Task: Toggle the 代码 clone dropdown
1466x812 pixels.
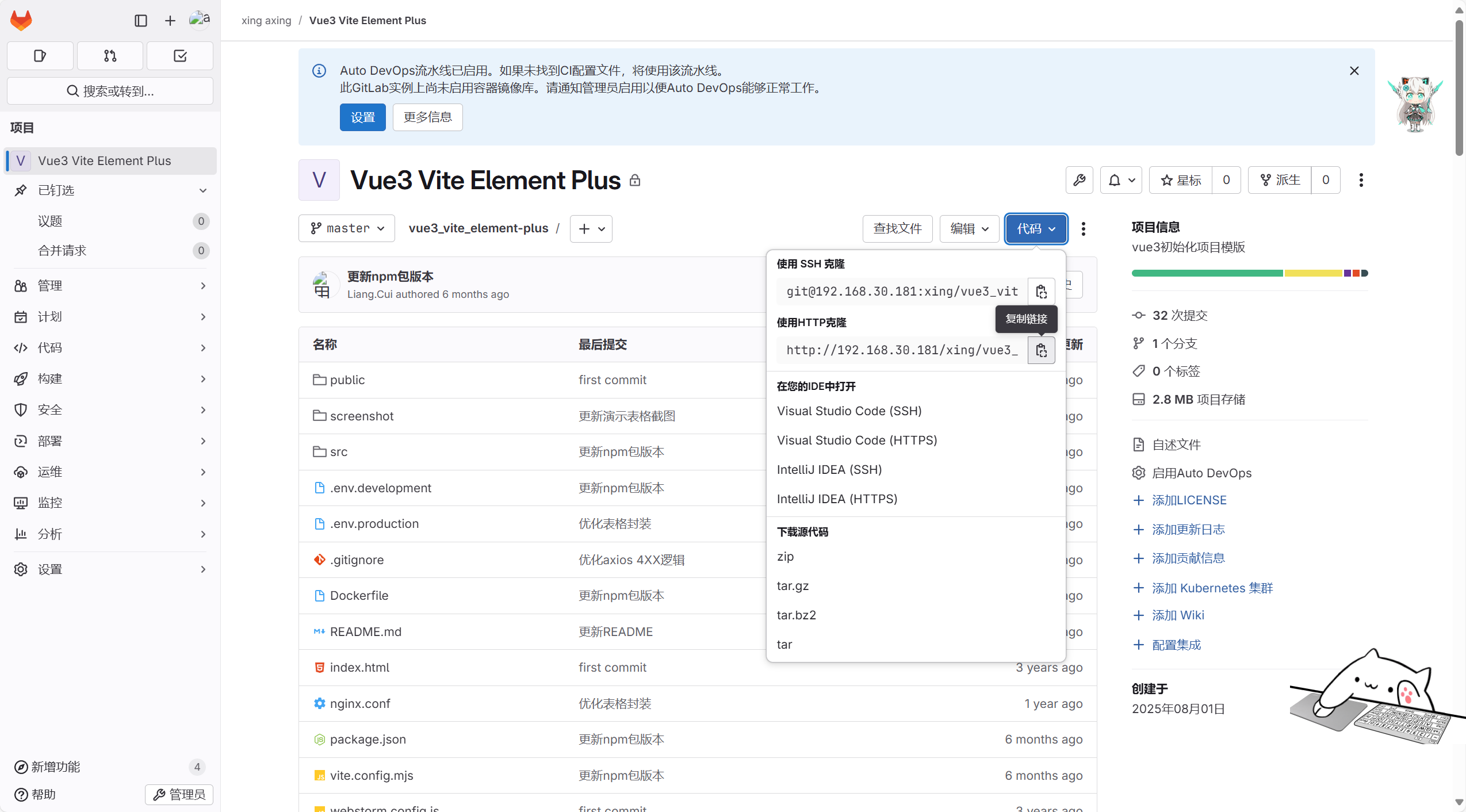Action: [x=1036, y=229]
